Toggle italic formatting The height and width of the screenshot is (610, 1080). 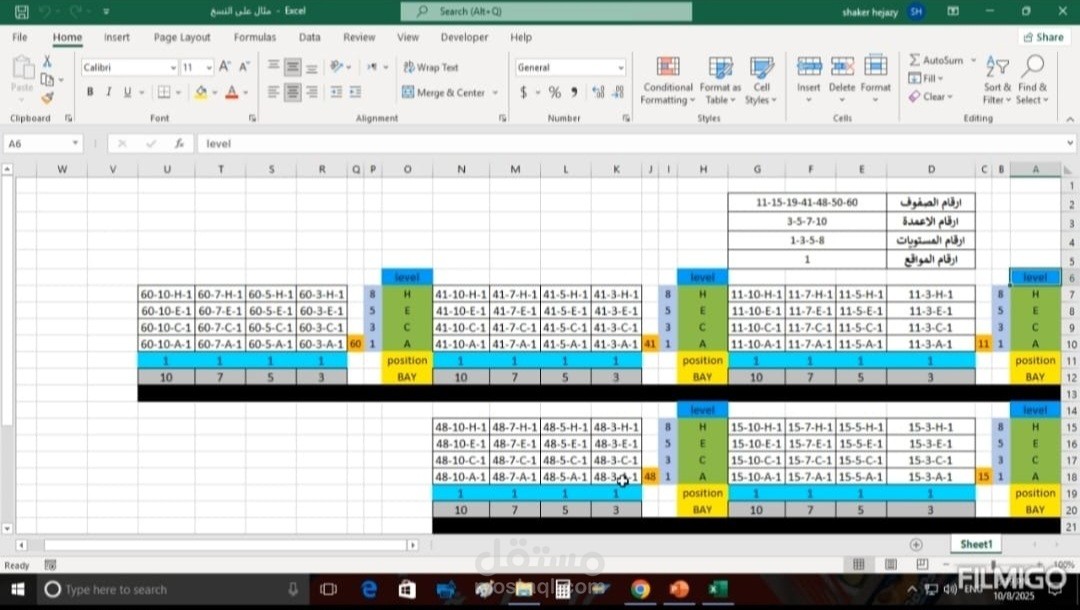point(106,92)
